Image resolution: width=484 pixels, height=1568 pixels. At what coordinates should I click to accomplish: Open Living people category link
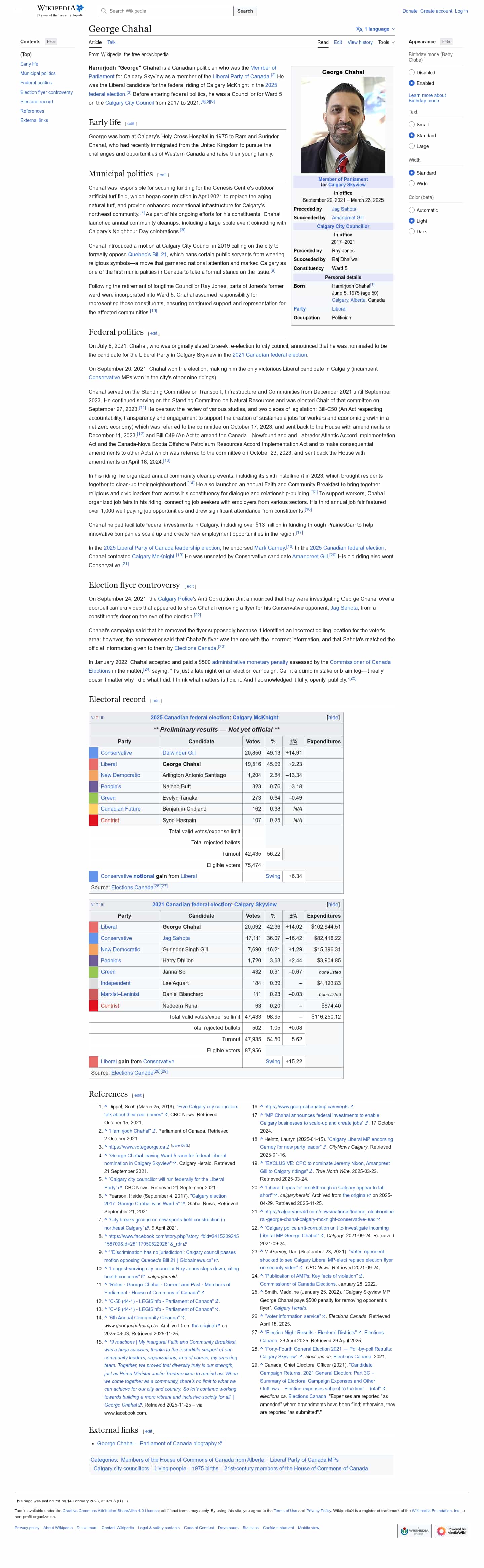(170, 1469)
